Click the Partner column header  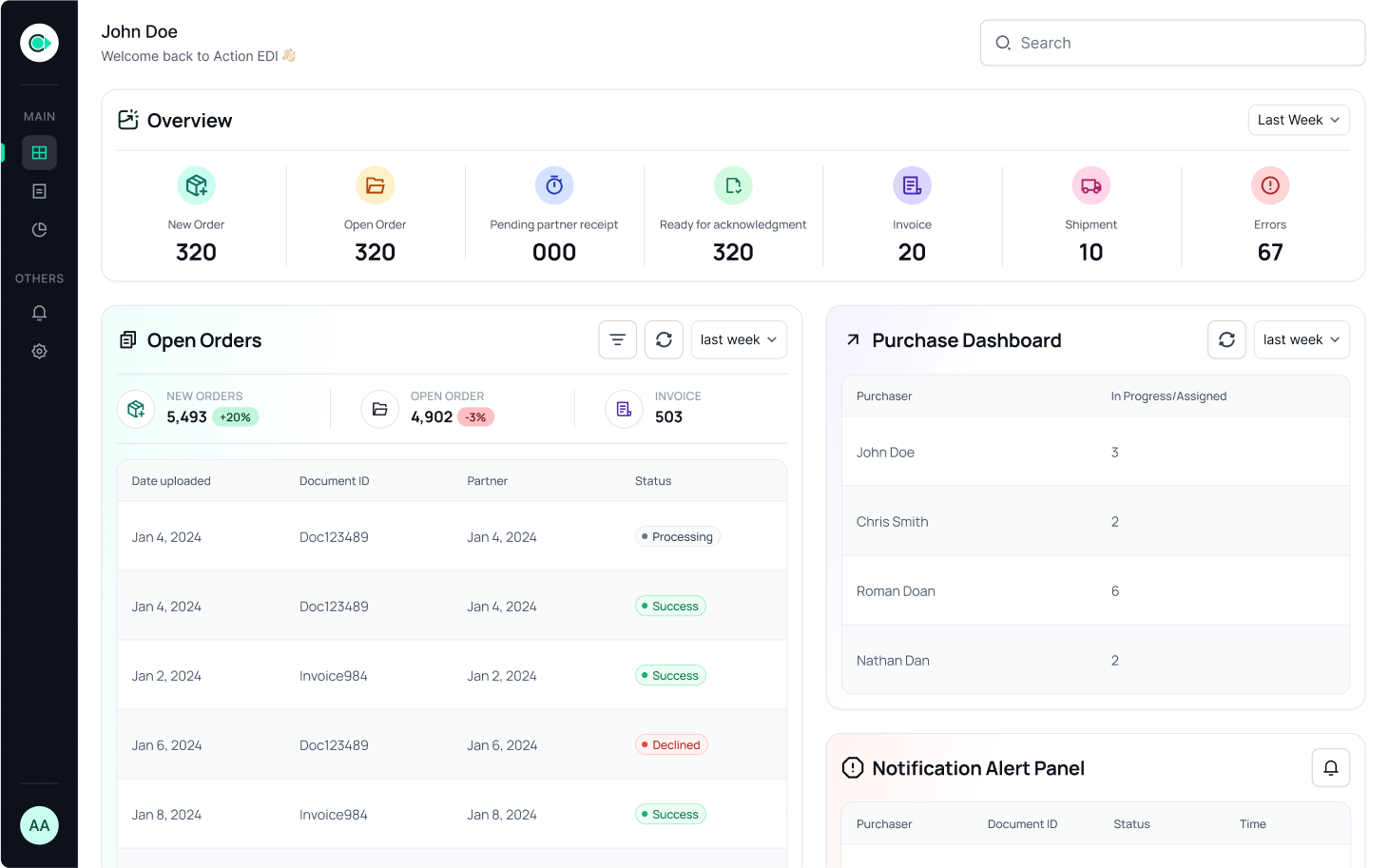point(487,481)
